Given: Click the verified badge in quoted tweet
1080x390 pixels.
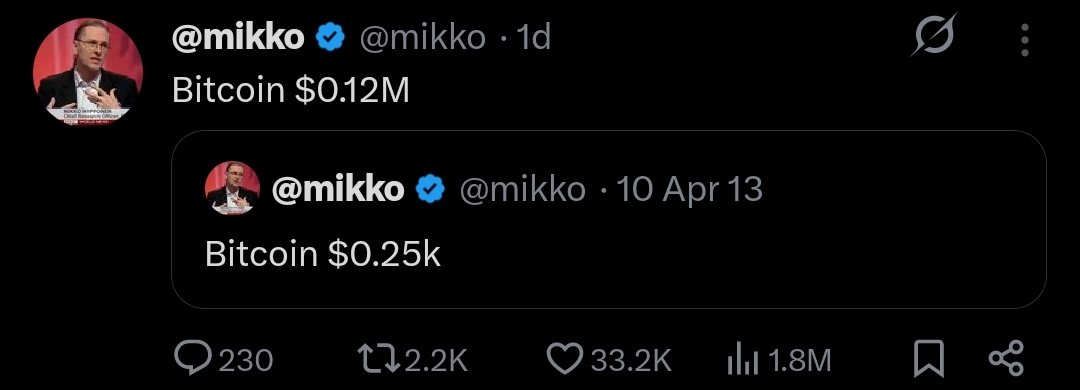Looking at the screenshot, I should pyautogui.click(x=430, y=189).
